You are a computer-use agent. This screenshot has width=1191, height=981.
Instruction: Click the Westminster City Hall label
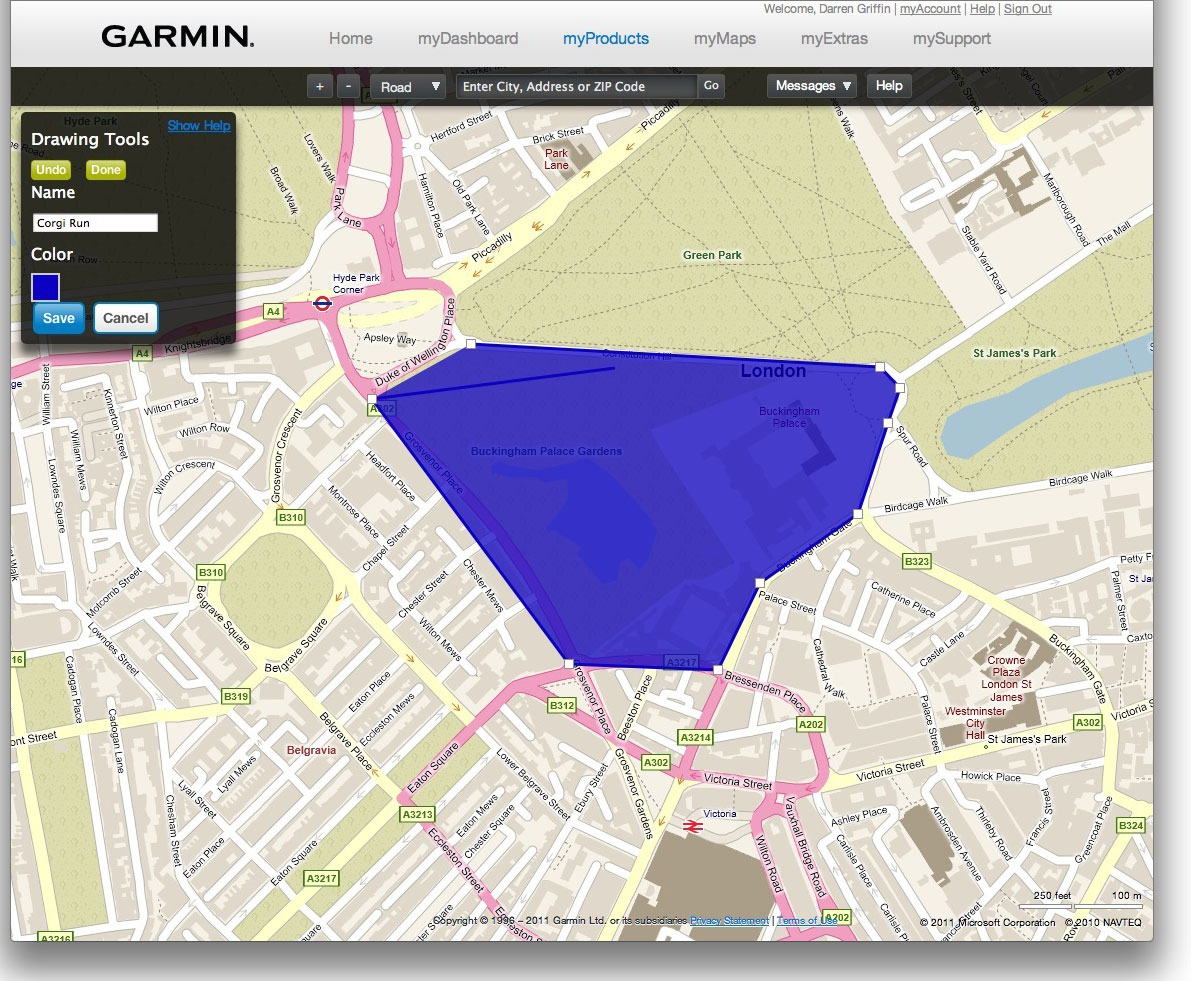click(x=975, y=723)
